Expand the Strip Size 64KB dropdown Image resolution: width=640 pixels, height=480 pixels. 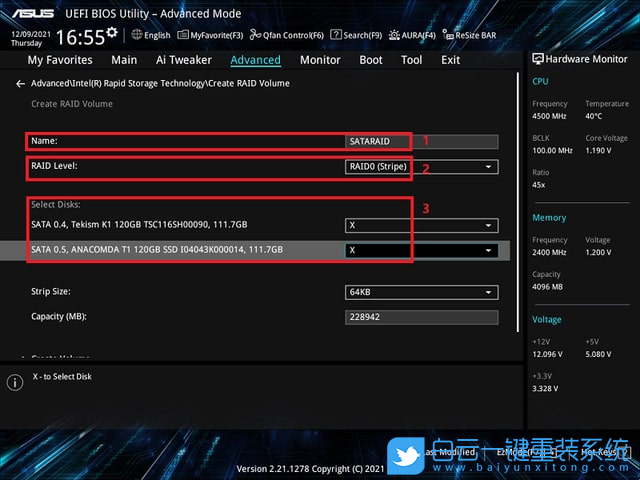[x=422, y=292]
